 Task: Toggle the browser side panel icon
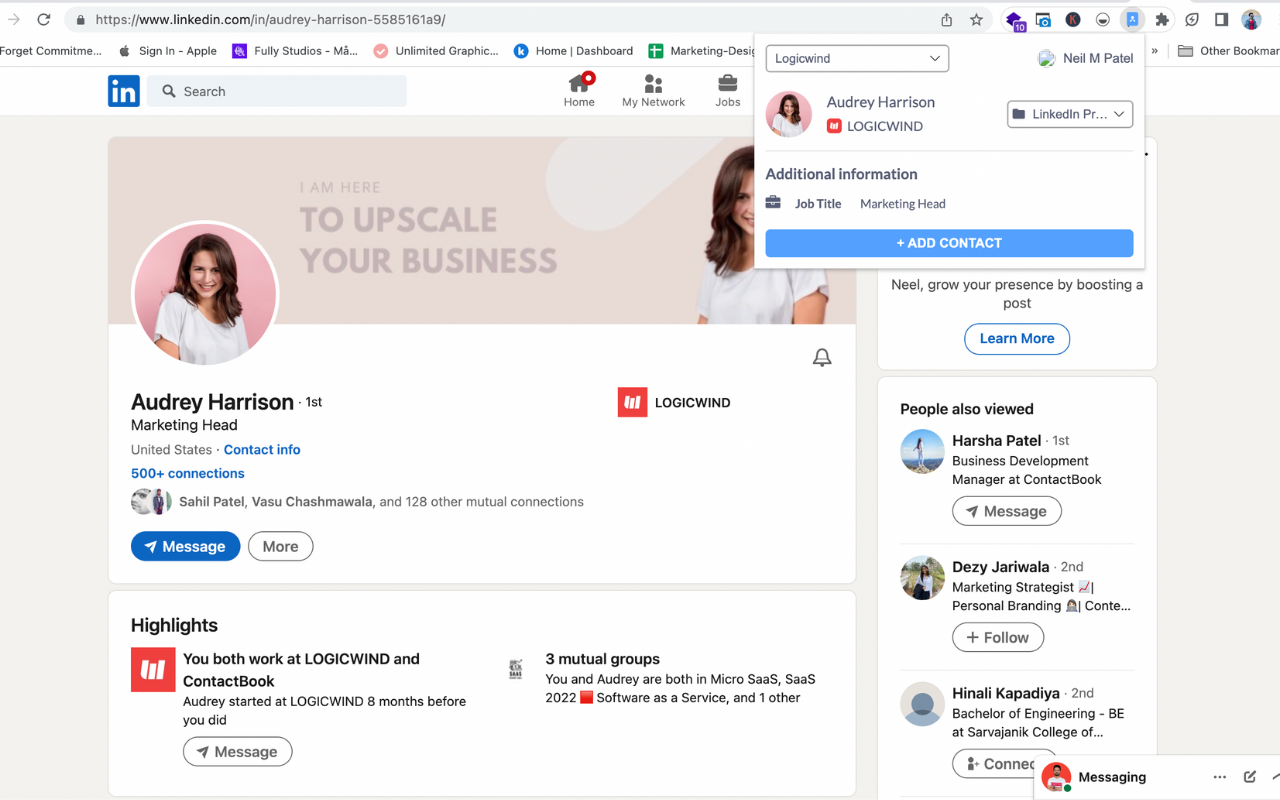(1221, 19)
